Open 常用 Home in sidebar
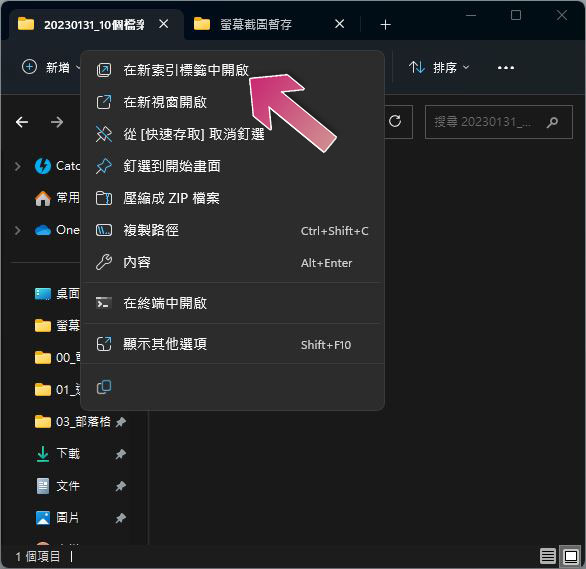586x569 pixels. tap(57, 198)
